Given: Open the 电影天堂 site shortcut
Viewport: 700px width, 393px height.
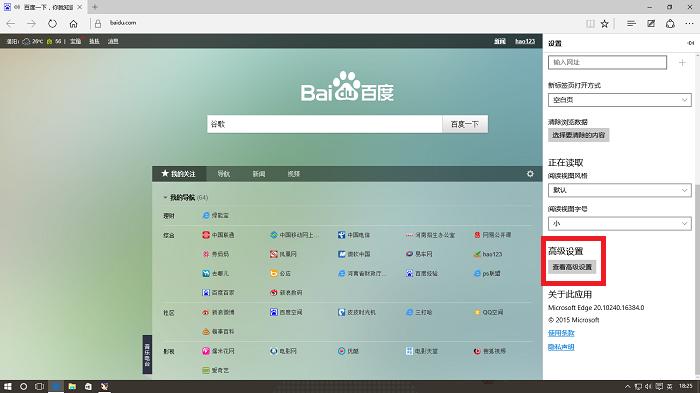Looking at the screenshot, I should (x=421, y=351).
